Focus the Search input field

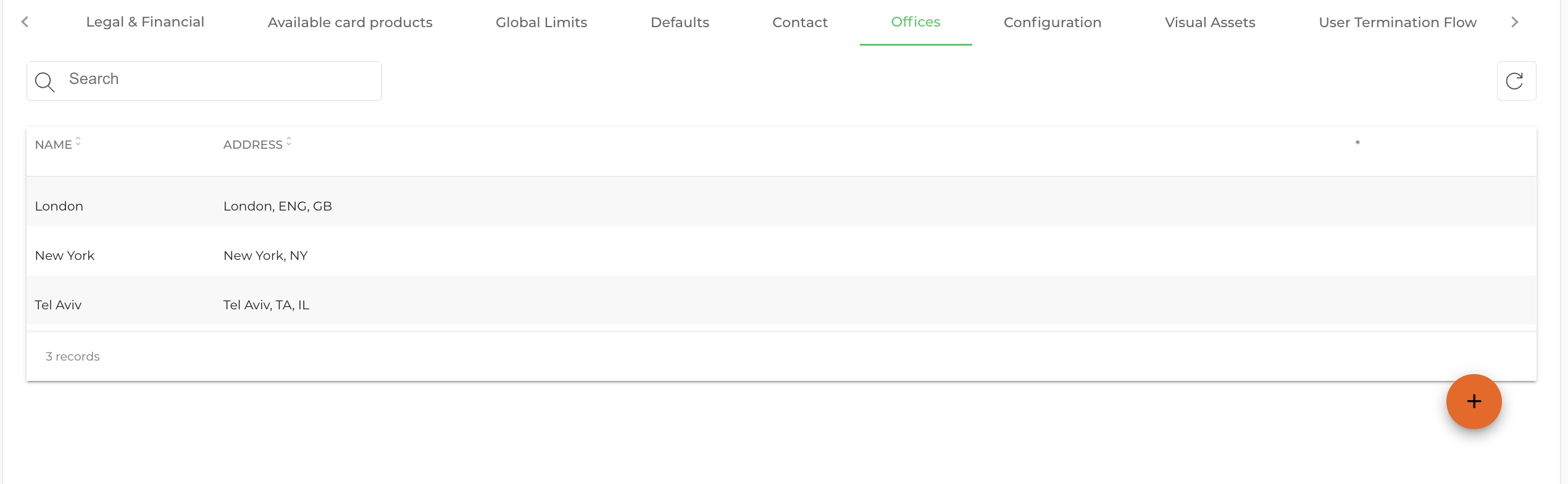[x=204, y=81]
